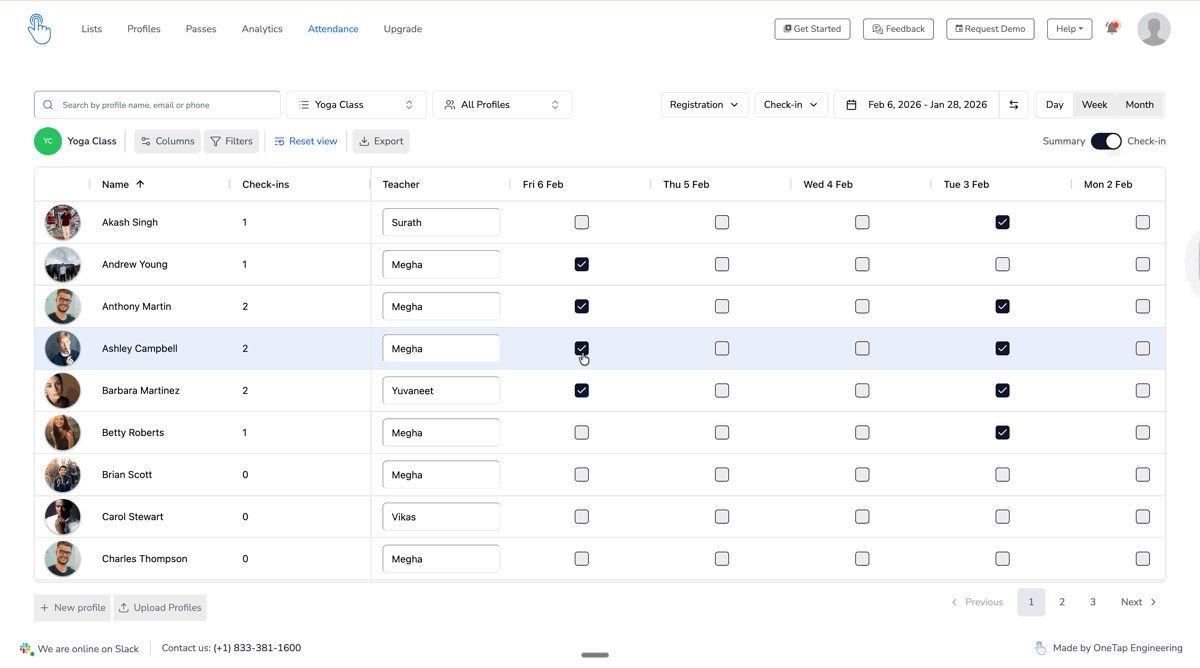The image size is (1200, 668).
Task: Go to the Analytics menu item
Action: pyautogui.click(x=262, y=29)
